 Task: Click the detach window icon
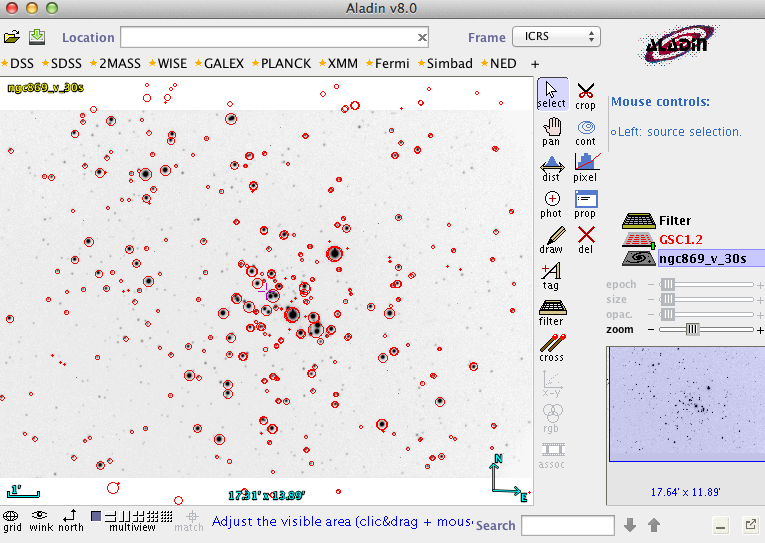[x=750, y=525]
